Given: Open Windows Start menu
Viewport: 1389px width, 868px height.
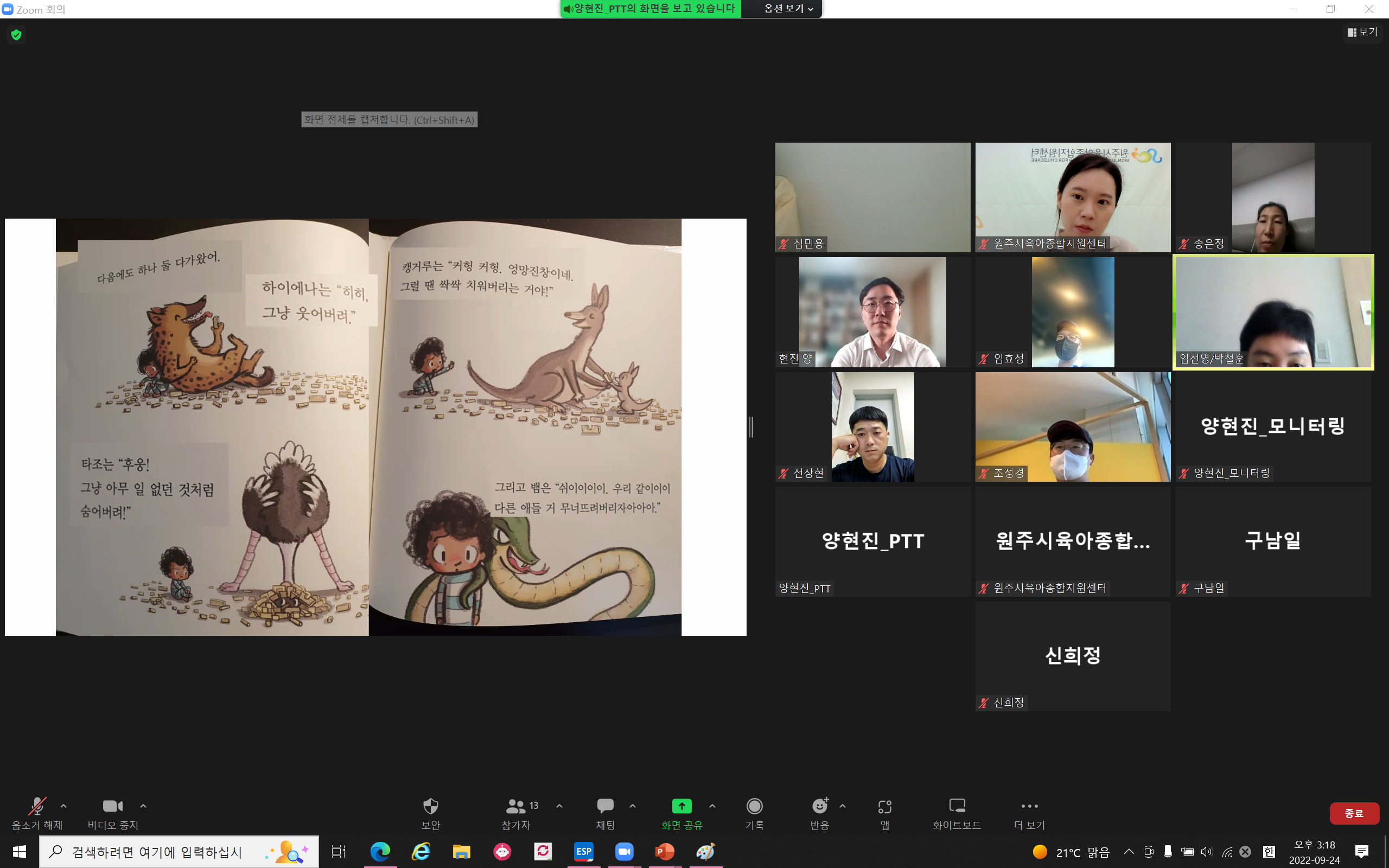Looking at the screenshot, I should point(19,852).
